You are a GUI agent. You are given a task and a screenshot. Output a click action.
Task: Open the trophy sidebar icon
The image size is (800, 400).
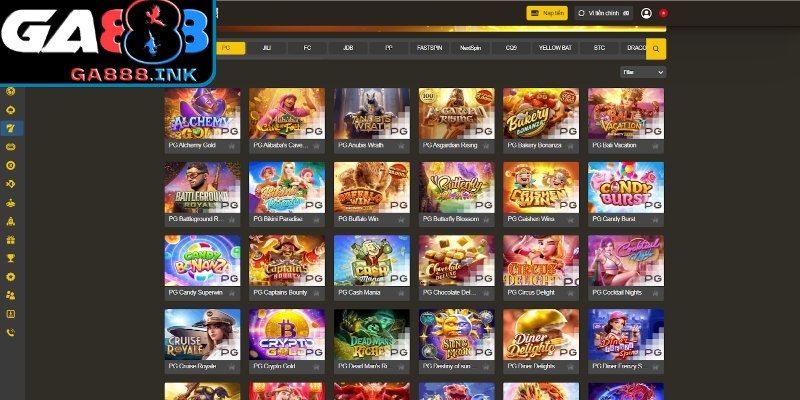tap(10, 258)
